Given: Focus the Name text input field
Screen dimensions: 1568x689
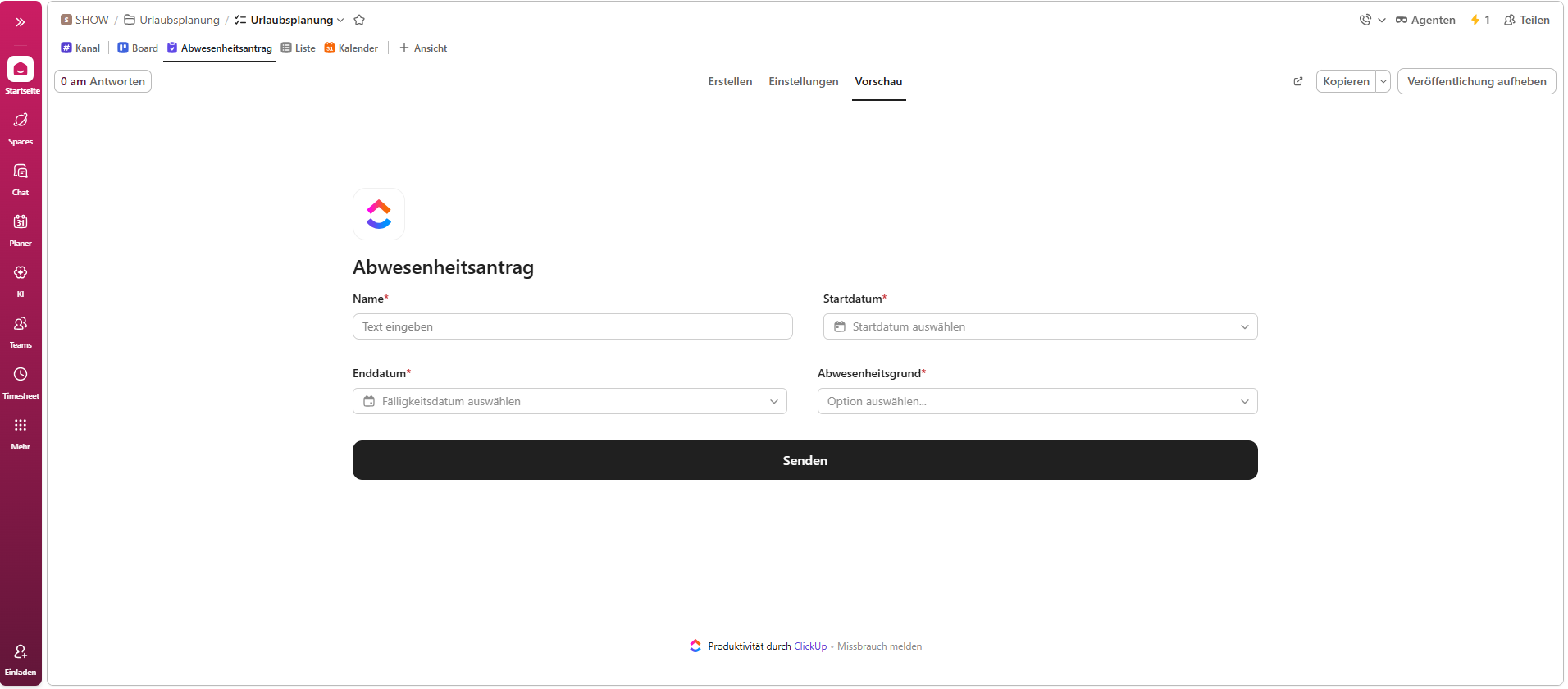Looking at the screenshot, I should (x=572, y=326).
